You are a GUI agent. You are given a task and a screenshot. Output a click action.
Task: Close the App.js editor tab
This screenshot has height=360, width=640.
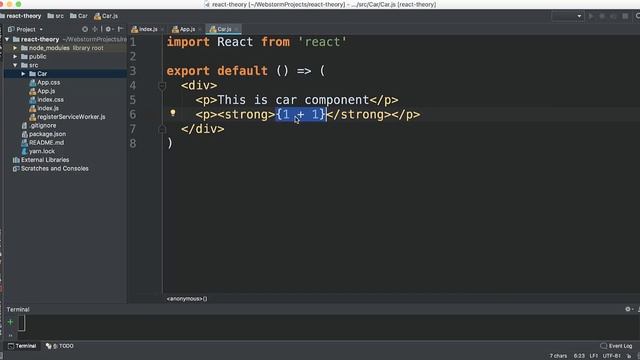(x=200, y=29)
